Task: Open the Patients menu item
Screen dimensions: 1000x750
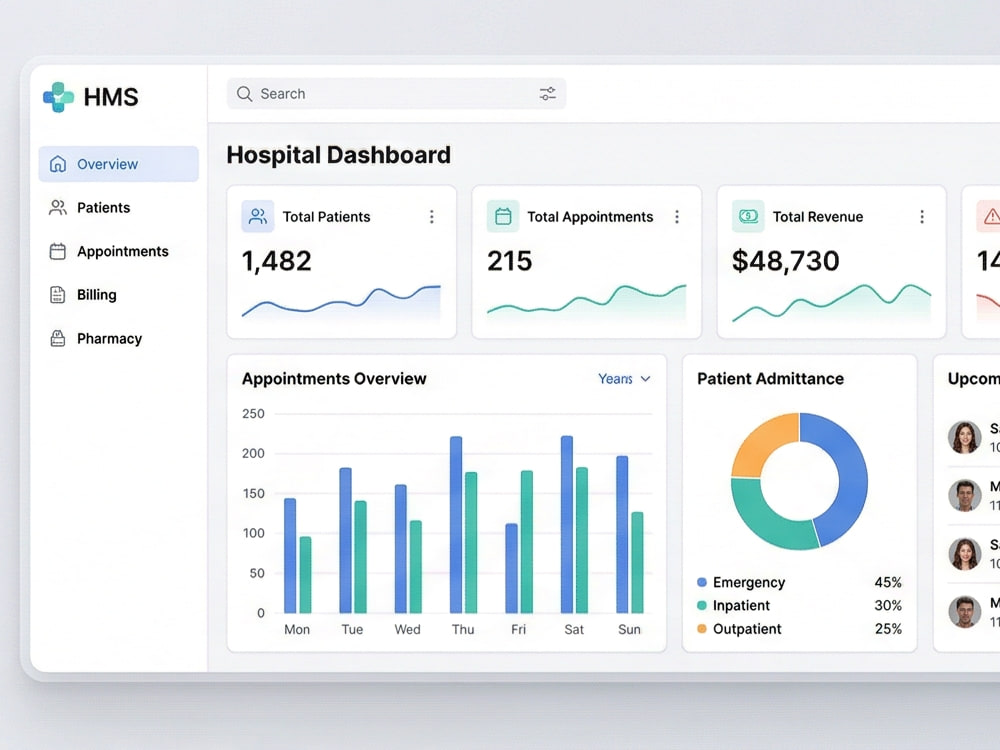Action: coord(119,207)
